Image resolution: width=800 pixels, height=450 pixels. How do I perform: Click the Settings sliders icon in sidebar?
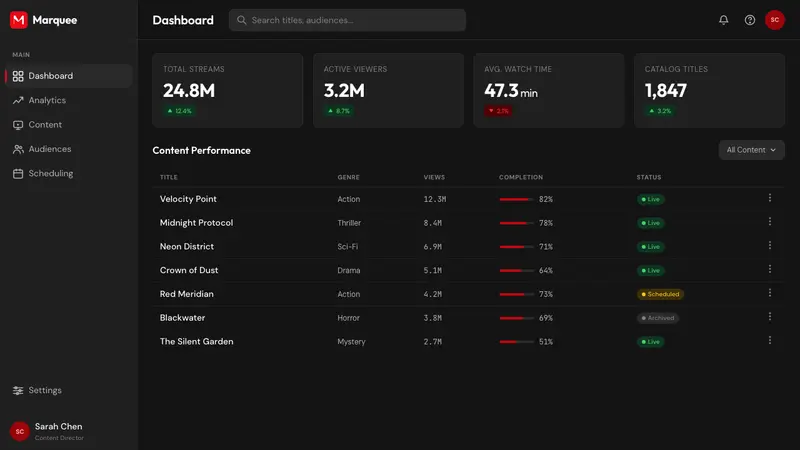tap(18, 390)
